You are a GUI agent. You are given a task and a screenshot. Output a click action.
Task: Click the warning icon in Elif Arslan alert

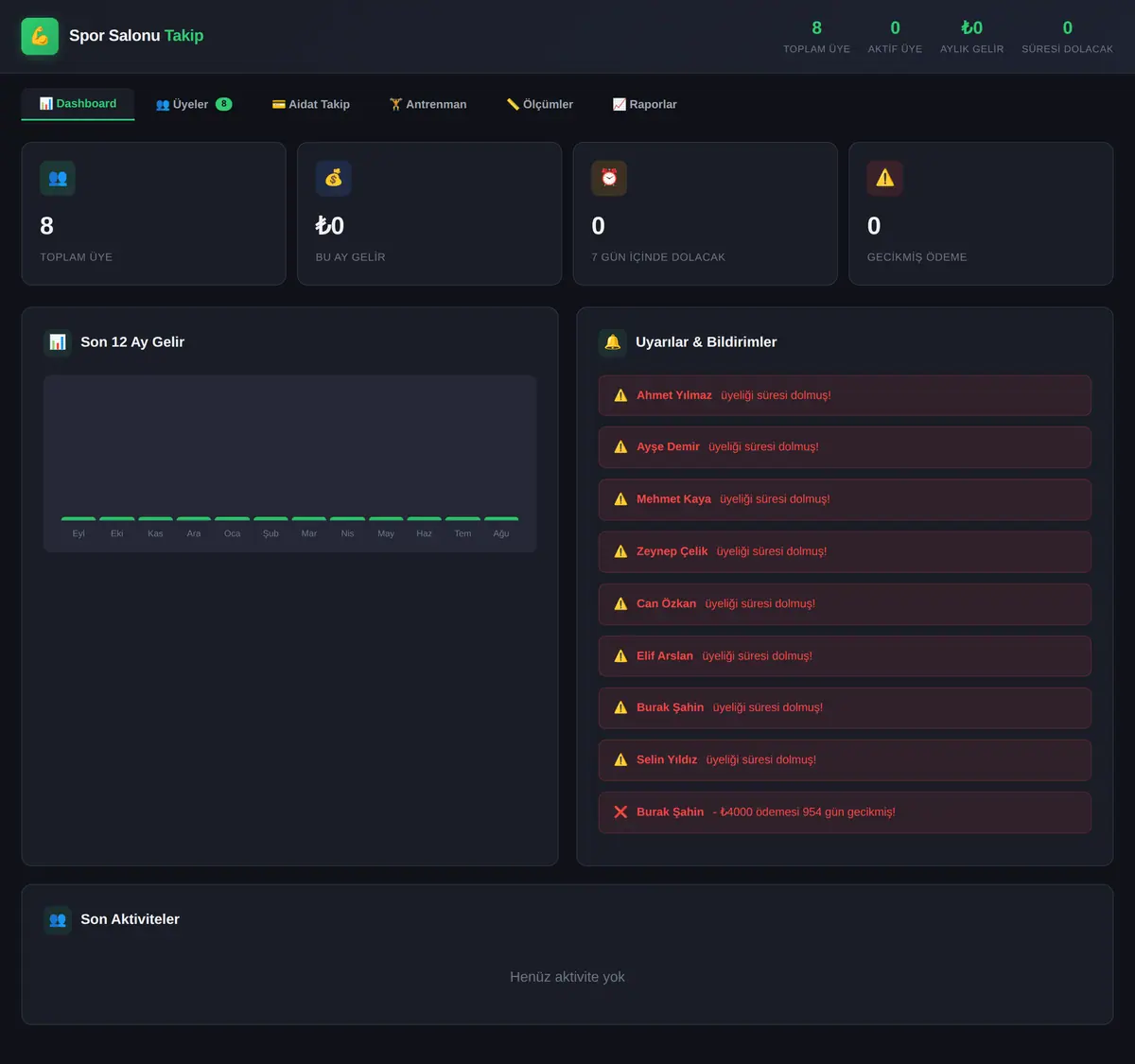click(620, 655)
